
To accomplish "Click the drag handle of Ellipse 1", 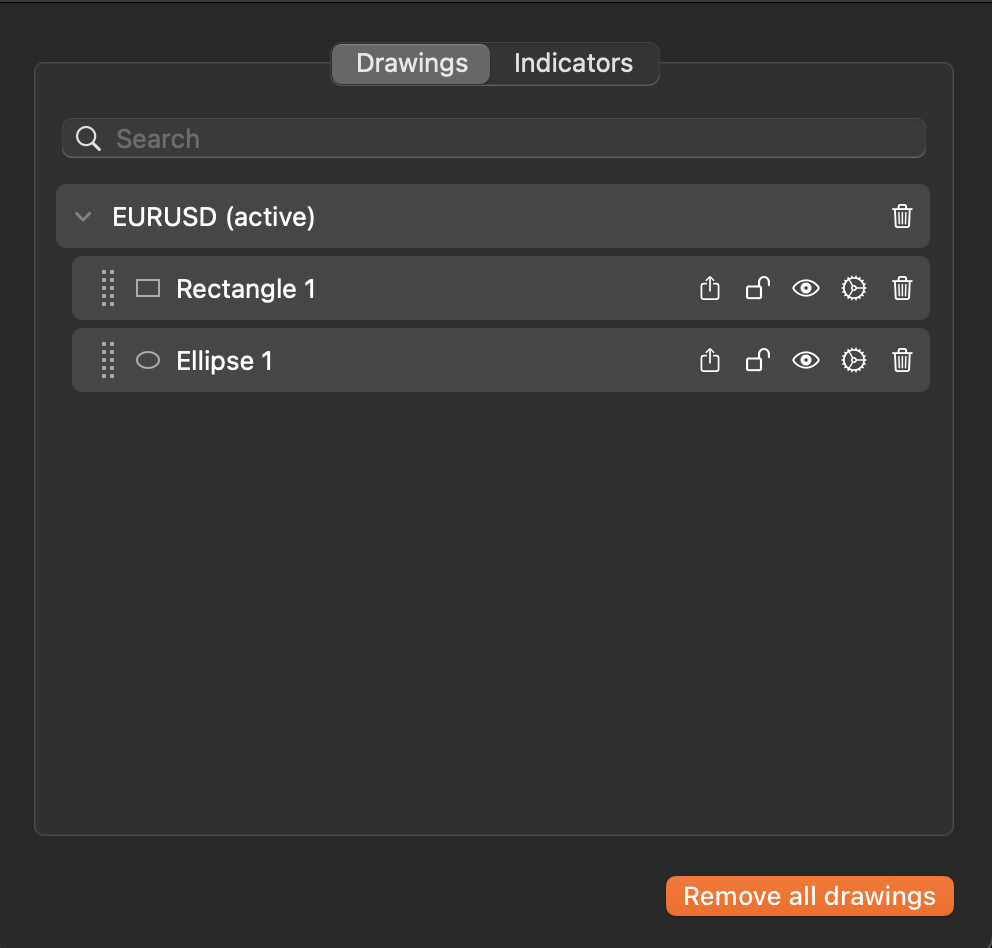I will [108, 361].
